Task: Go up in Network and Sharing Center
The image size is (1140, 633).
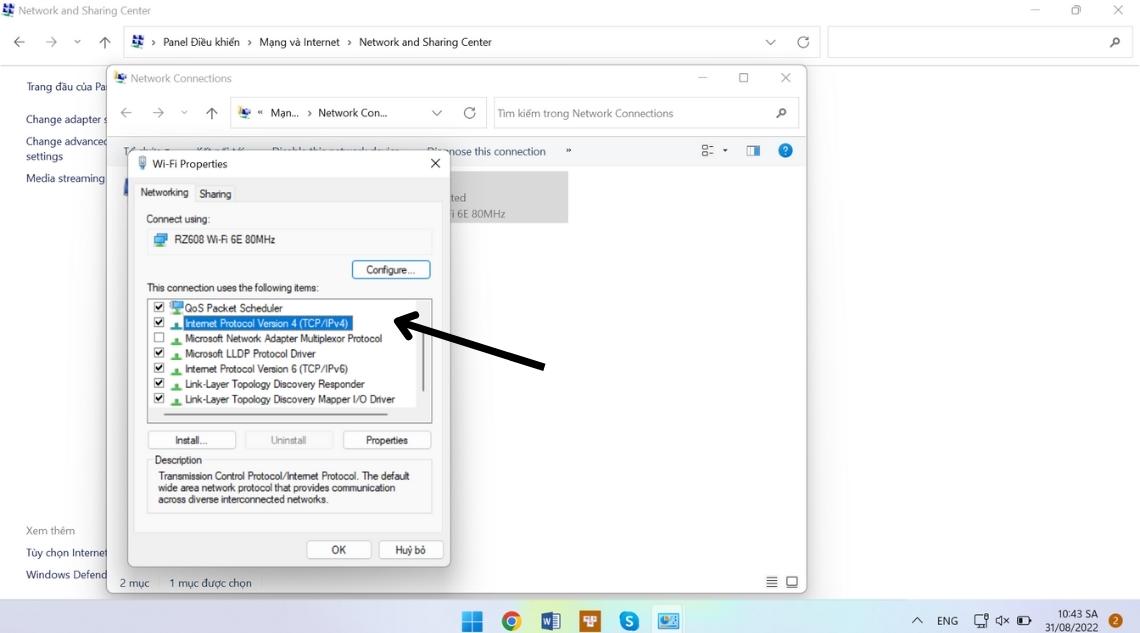Action: 105,42
